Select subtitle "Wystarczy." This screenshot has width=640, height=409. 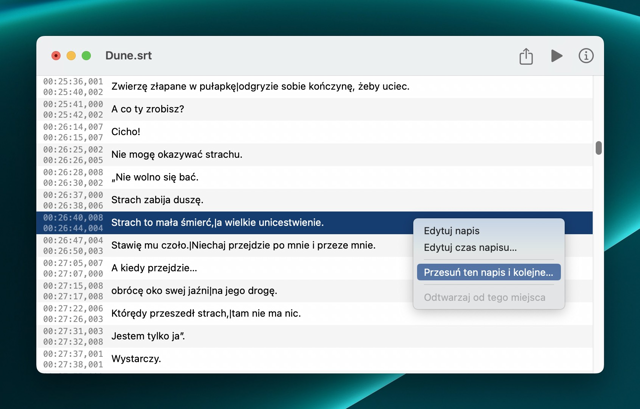315,359
